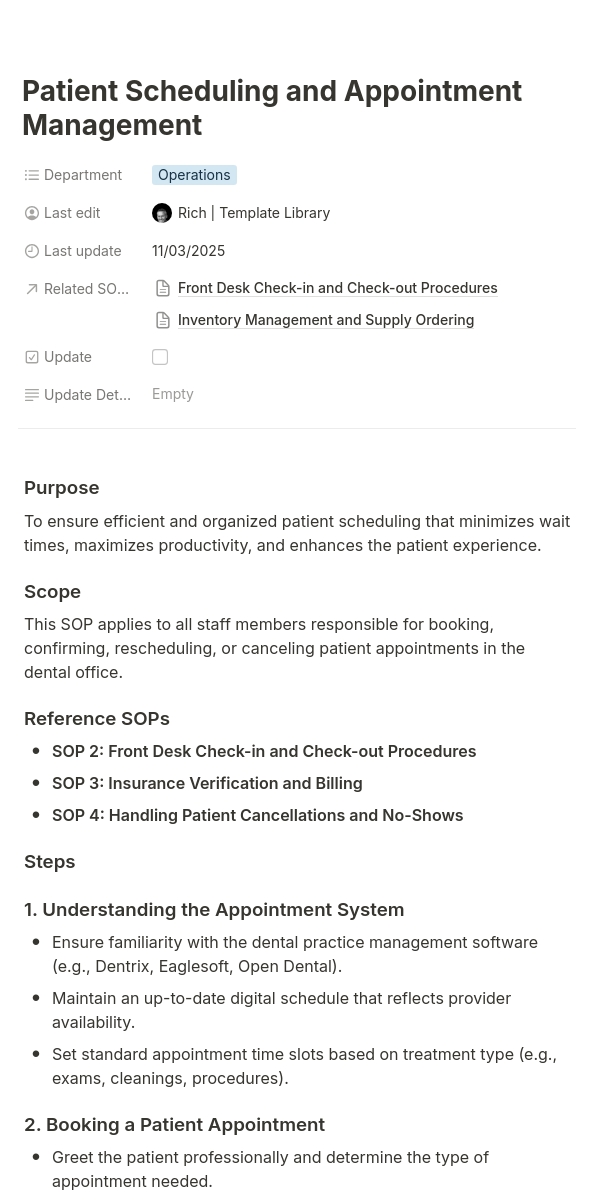The width and height of the screenshot is (600, 1200).
Task: Click the page icon beside Inventory Management
Action: pos(163,320)
